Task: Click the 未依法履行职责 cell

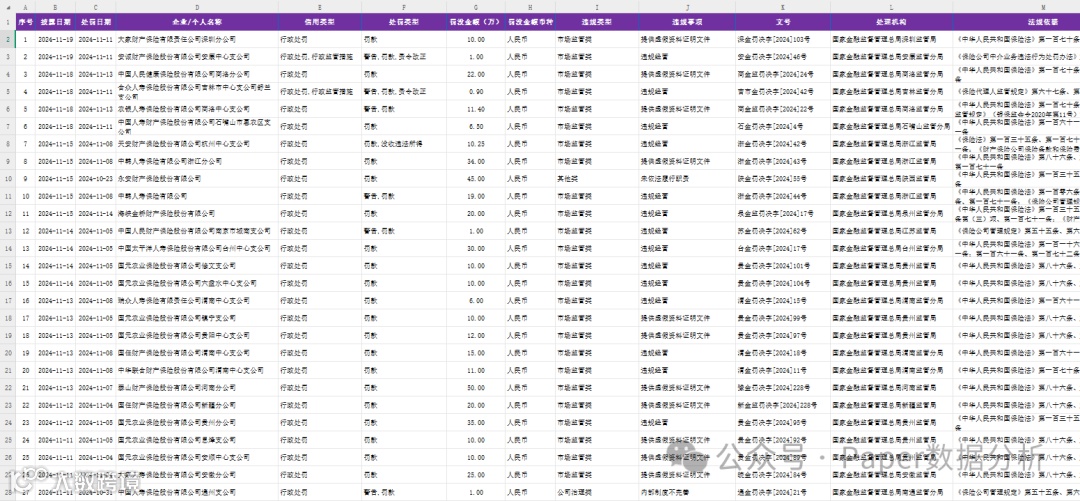Action: (687, 178)
